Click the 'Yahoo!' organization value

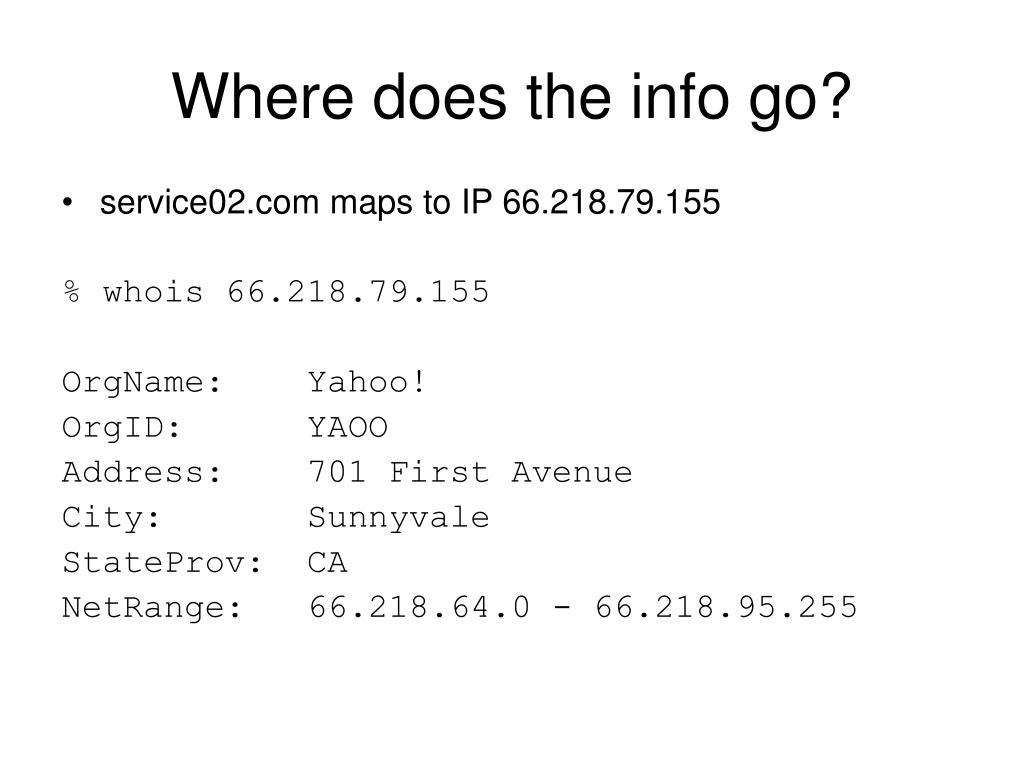coord(367,382)
